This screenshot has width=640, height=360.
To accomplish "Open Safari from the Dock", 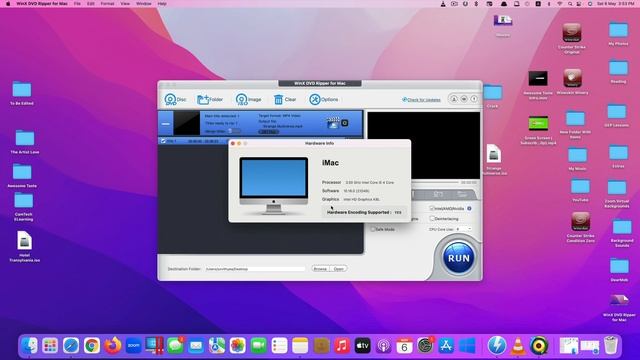I will click(71, 346).
